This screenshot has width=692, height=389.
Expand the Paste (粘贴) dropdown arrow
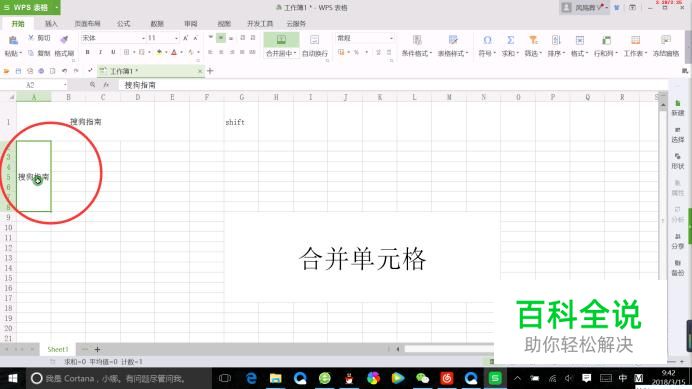[21, 53]
